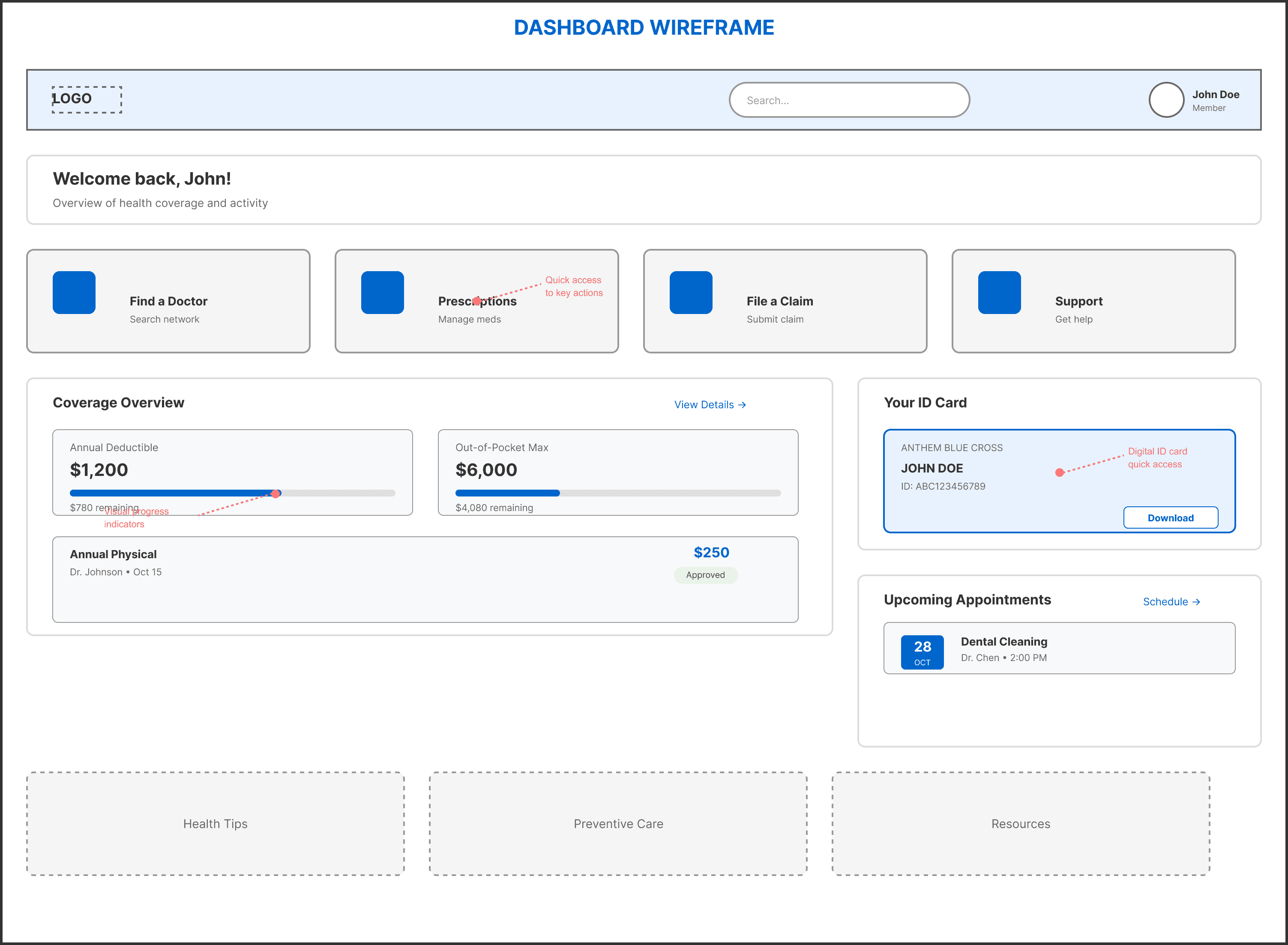Download the digital ID card
1288x945 pixels.
(1170, 517)
